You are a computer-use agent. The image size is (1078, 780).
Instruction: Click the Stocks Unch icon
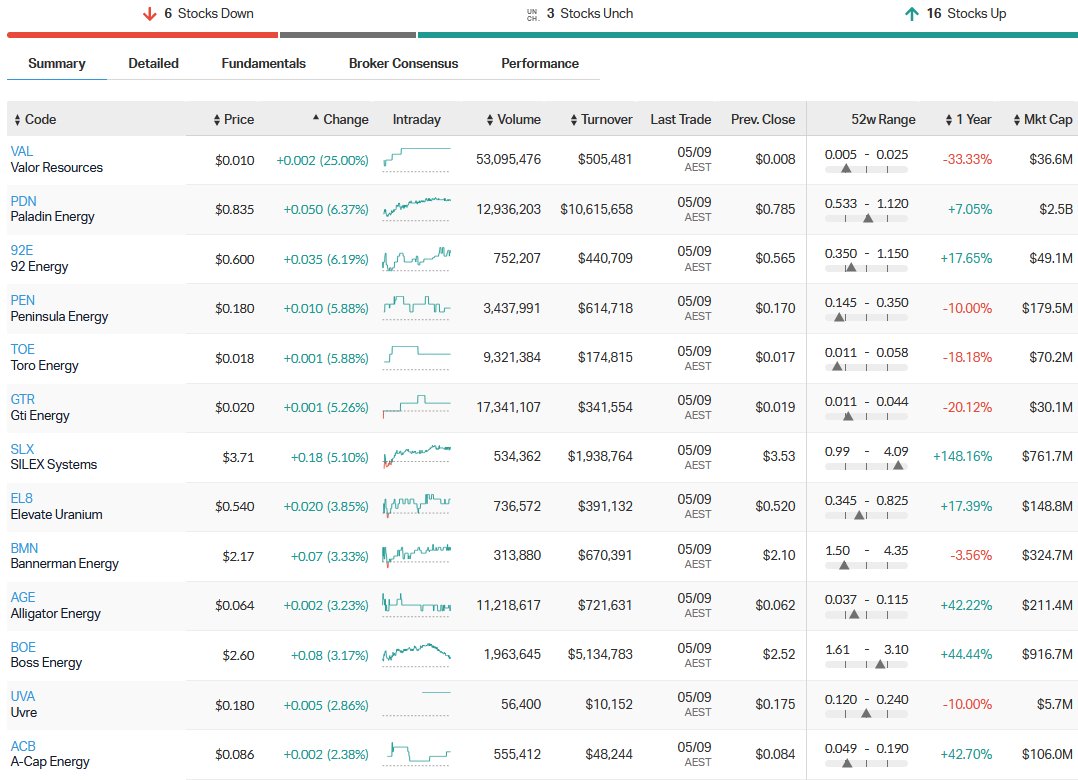coord(532,14)
